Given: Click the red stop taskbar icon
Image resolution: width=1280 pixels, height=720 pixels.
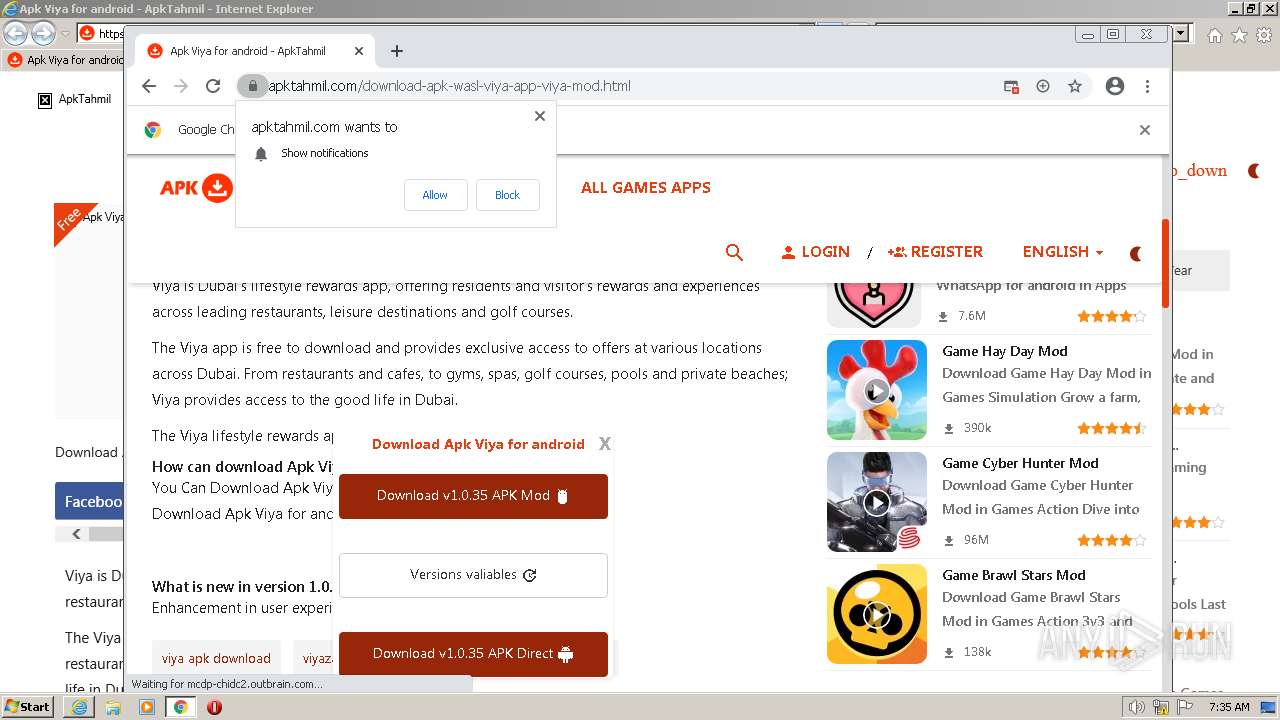Looking at the screenshot, I should coord(214,707).
